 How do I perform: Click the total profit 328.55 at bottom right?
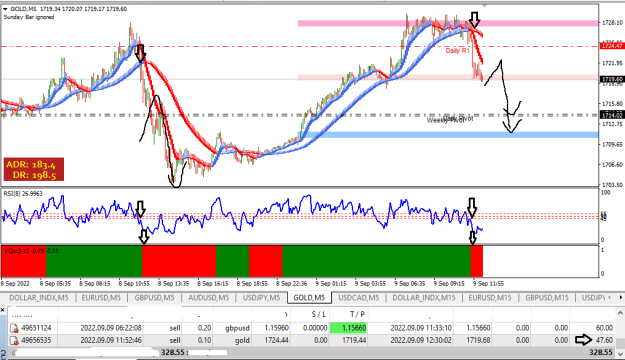pyautogui.click(x=600, y=352)
